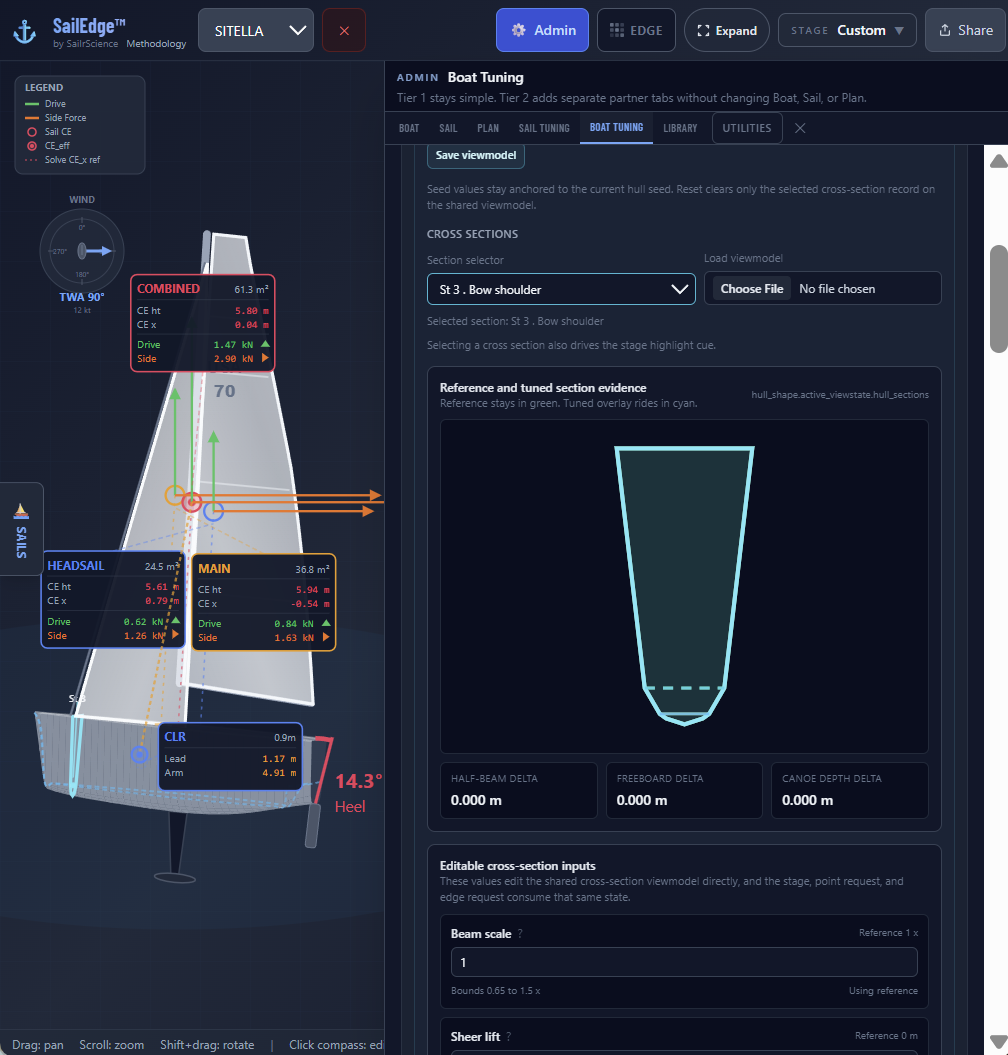1008x1055 pixels.
Task: Click the 14.3° Heel readout
Action: click(358, 793)
